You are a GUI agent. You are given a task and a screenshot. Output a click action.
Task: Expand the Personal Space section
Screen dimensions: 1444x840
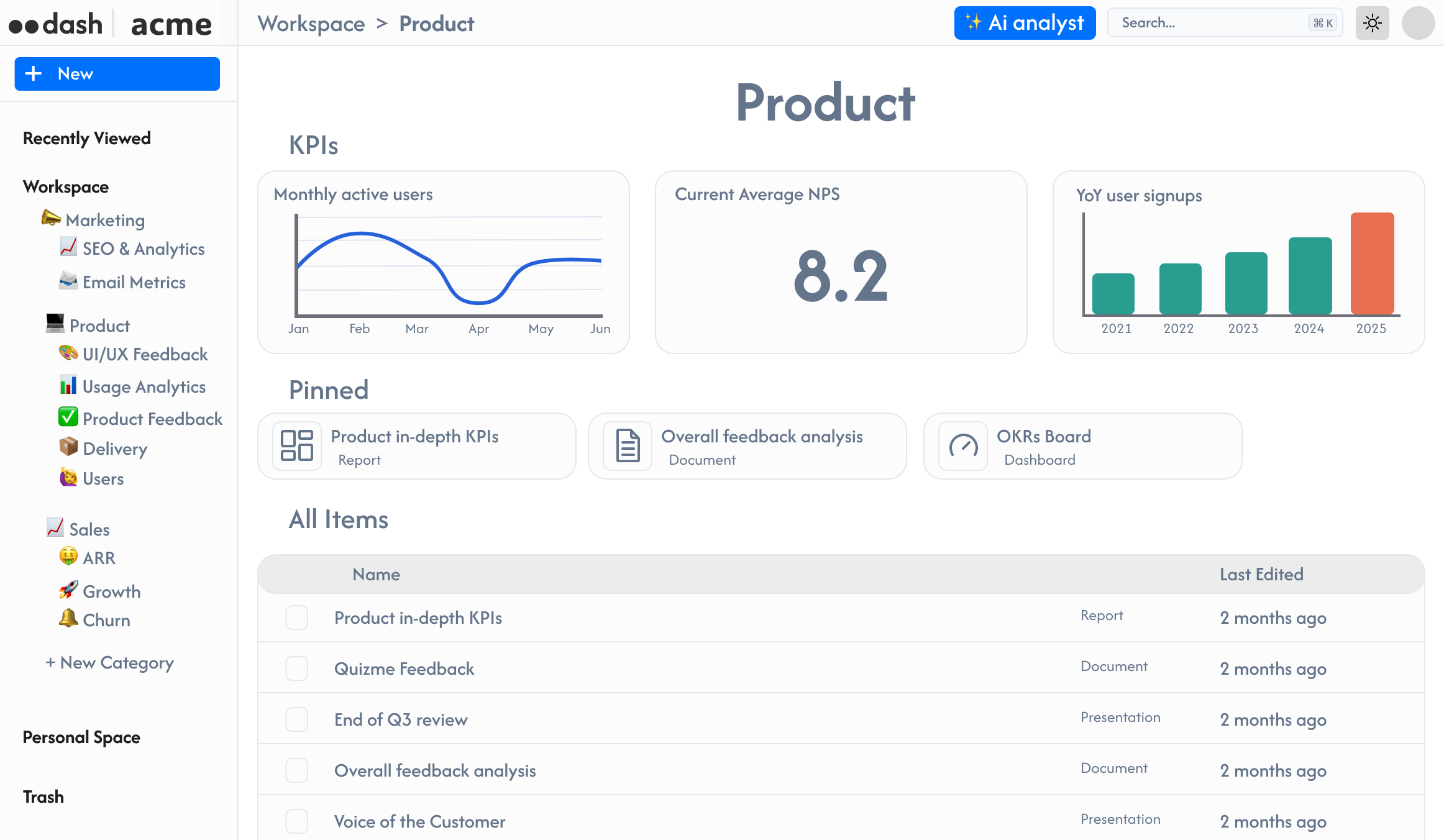click(x=81, y=737)
